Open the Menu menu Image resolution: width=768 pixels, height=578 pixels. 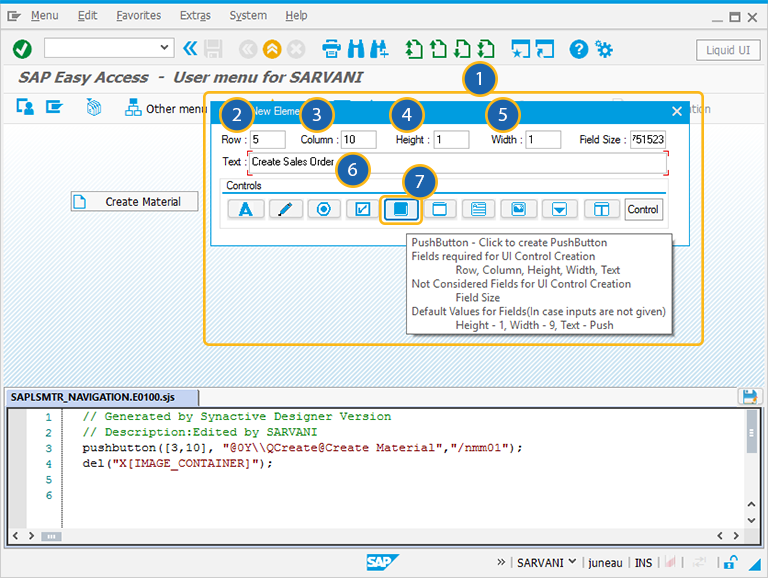pyautogui.click(x=45, y=16)
